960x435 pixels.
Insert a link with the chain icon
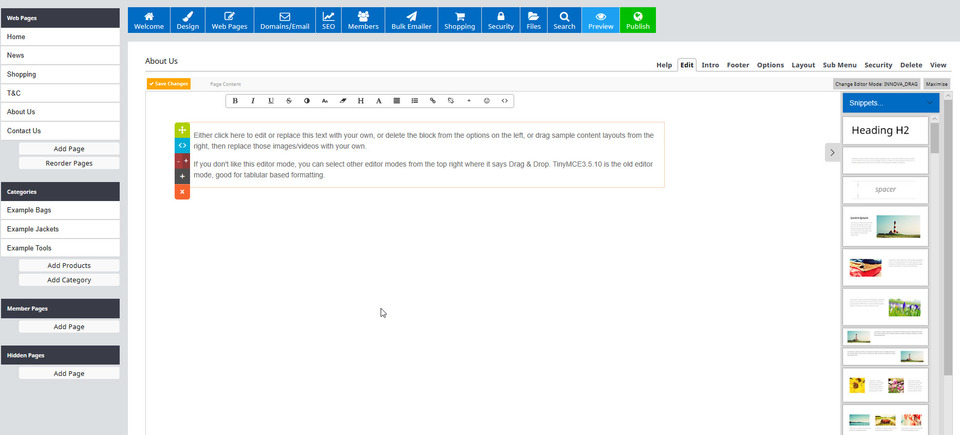coord(433,101)
